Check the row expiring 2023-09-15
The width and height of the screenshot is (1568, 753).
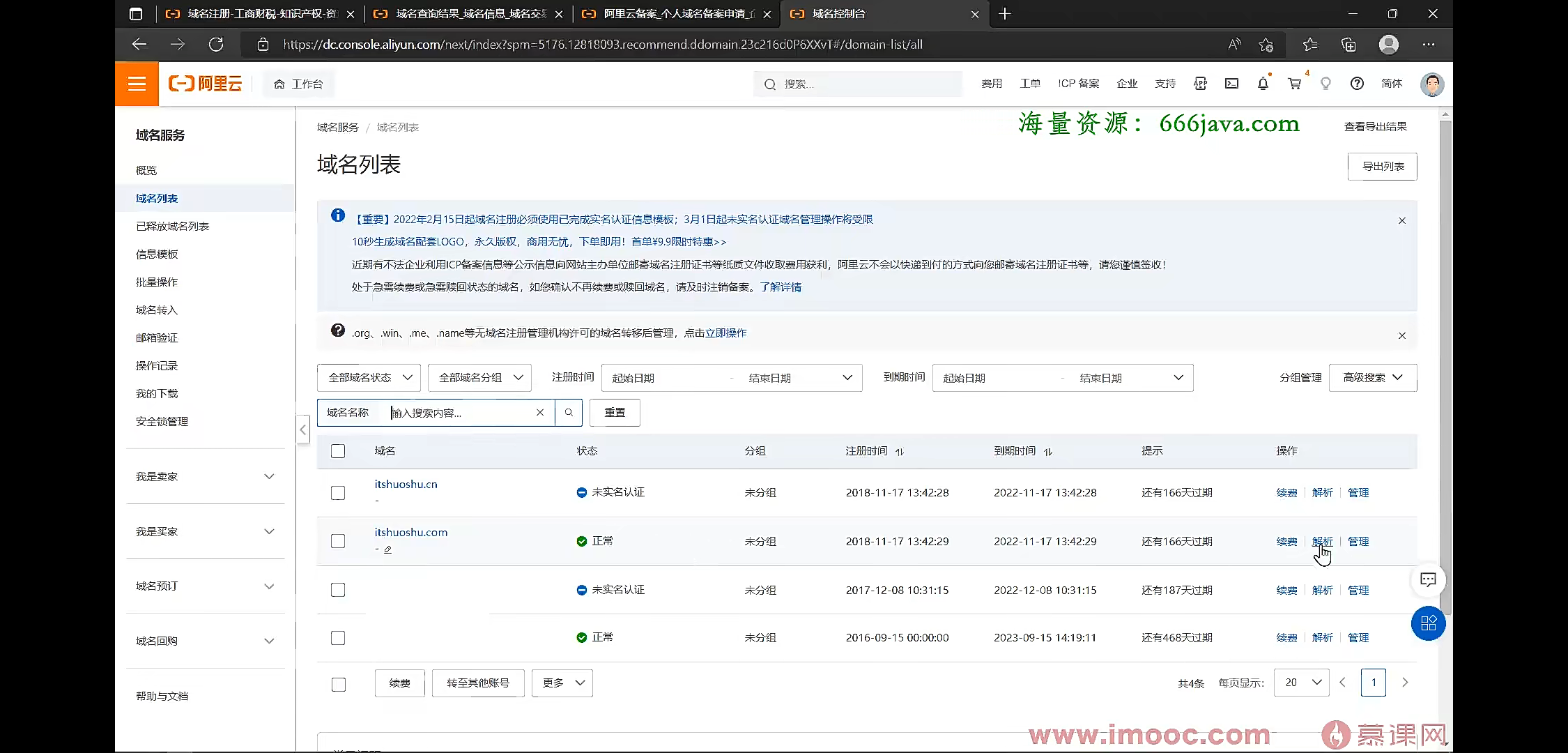(338, 638)
